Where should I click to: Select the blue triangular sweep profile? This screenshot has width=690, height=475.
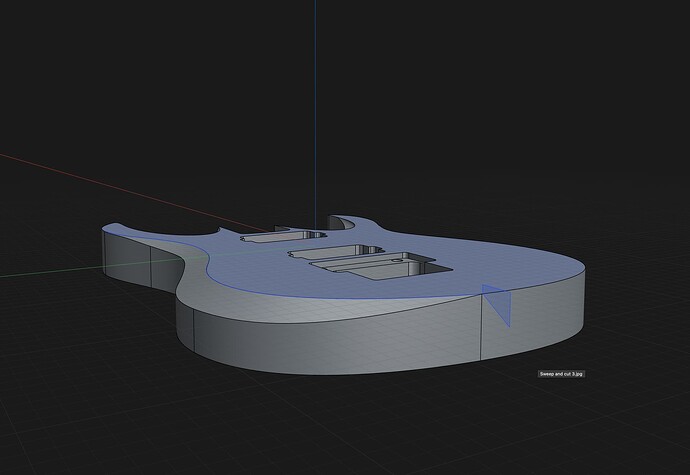pos(499,302)
